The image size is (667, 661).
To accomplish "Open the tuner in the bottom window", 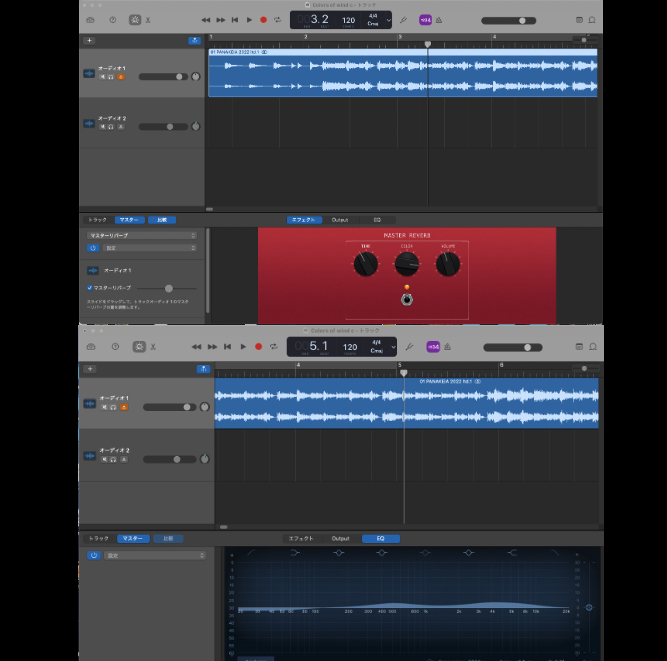I will 409,347.
